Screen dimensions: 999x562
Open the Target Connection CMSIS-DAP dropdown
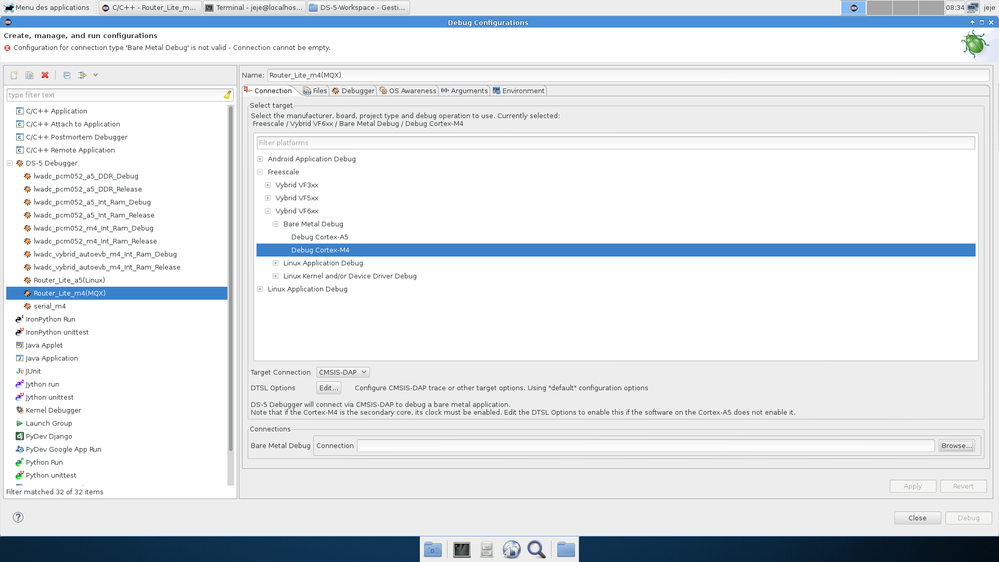(342, 372)
